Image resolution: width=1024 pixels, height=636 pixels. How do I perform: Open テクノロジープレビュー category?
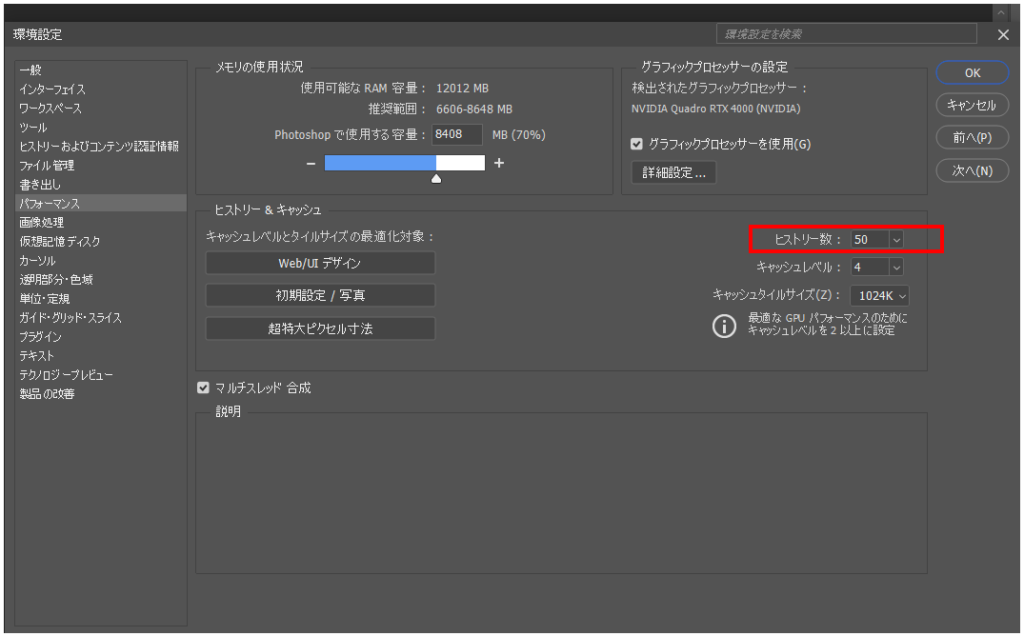click(66, 375)
